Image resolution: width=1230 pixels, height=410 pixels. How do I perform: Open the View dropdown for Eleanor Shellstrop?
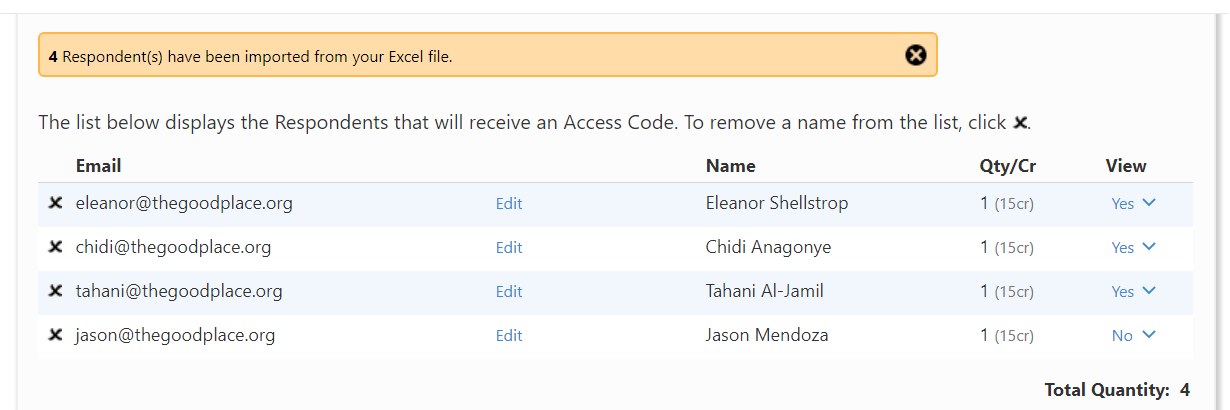tap(1133, 203)
